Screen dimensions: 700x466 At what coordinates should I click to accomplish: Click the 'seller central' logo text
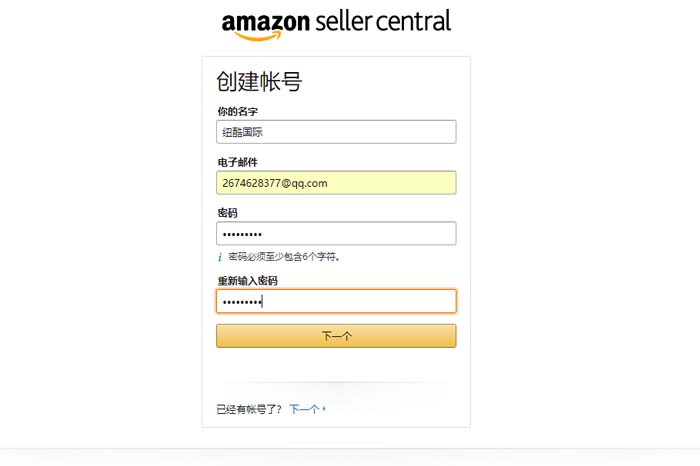[x=383, y=21]
